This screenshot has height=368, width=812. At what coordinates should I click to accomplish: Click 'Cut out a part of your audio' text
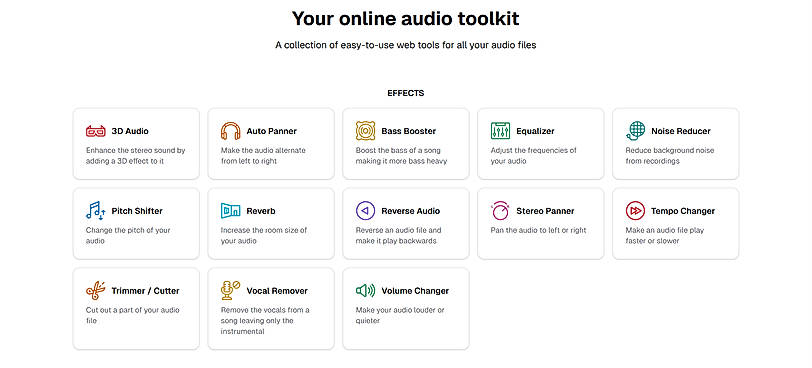pyautogui.click(x=133, y=310)
